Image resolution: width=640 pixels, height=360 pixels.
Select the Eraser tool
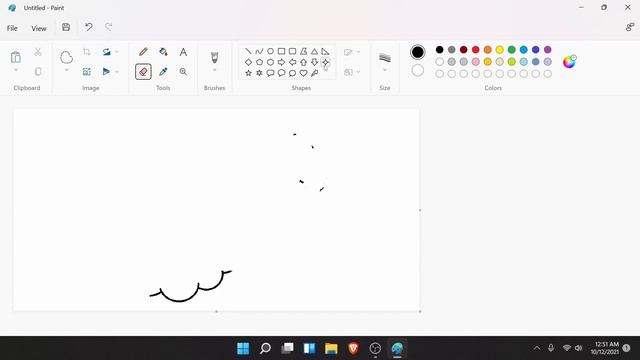143,72
